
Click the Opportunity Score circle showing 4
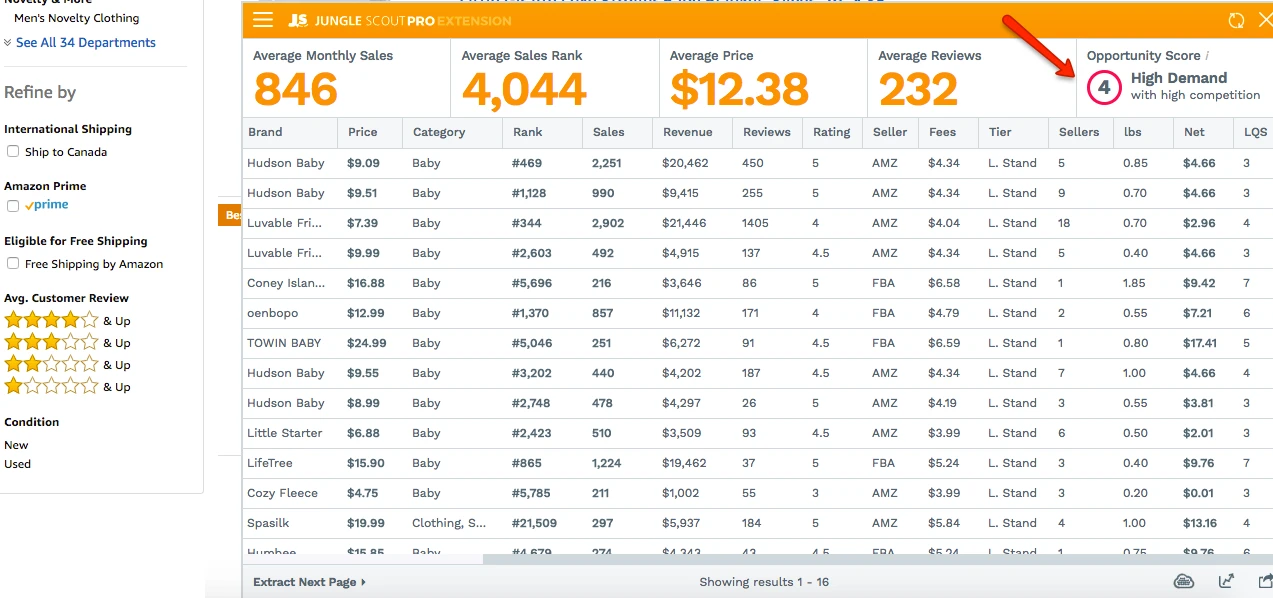[1104, 88]
